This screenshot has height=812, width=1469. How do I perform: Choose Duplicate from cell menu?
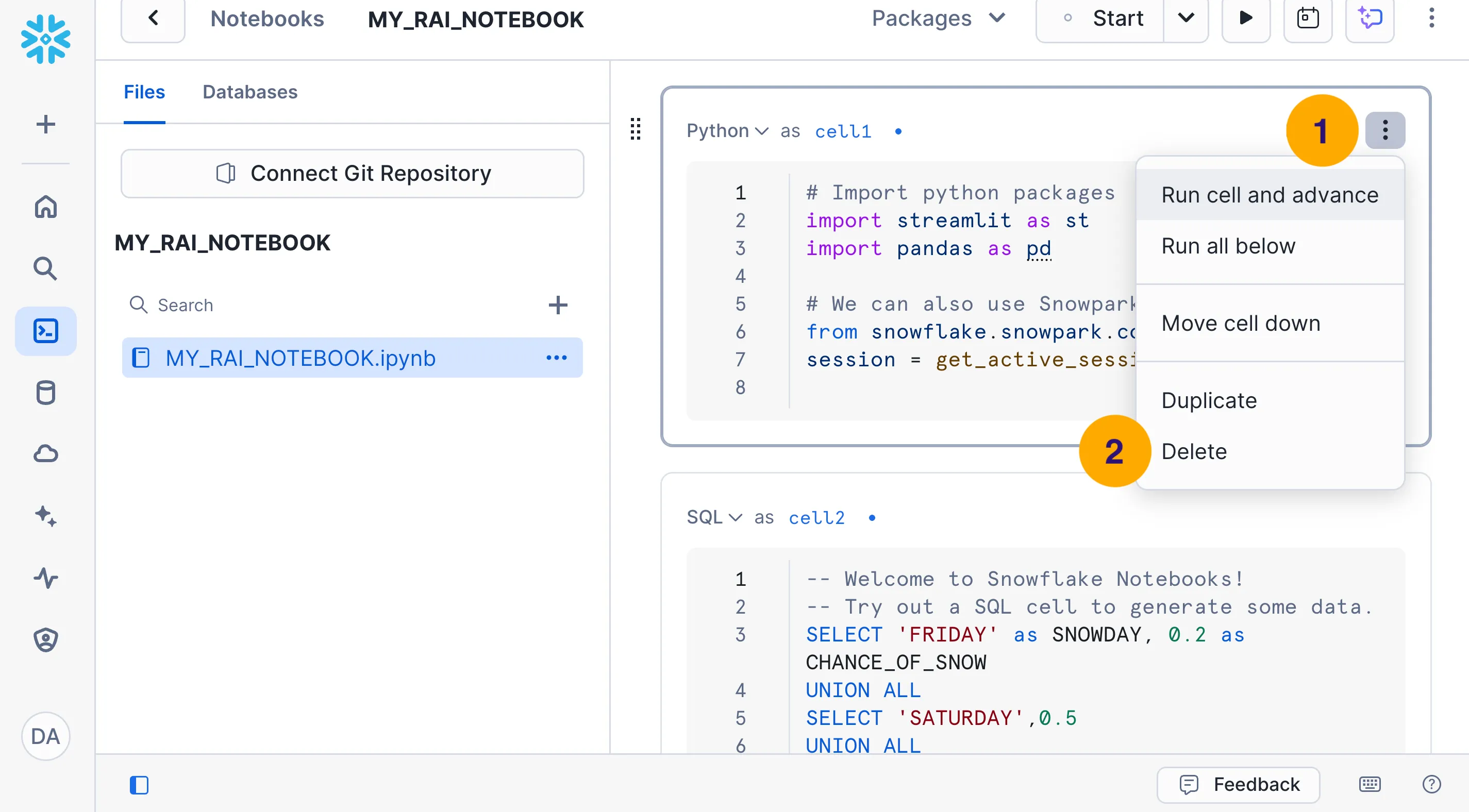[x=1270, y=400]
